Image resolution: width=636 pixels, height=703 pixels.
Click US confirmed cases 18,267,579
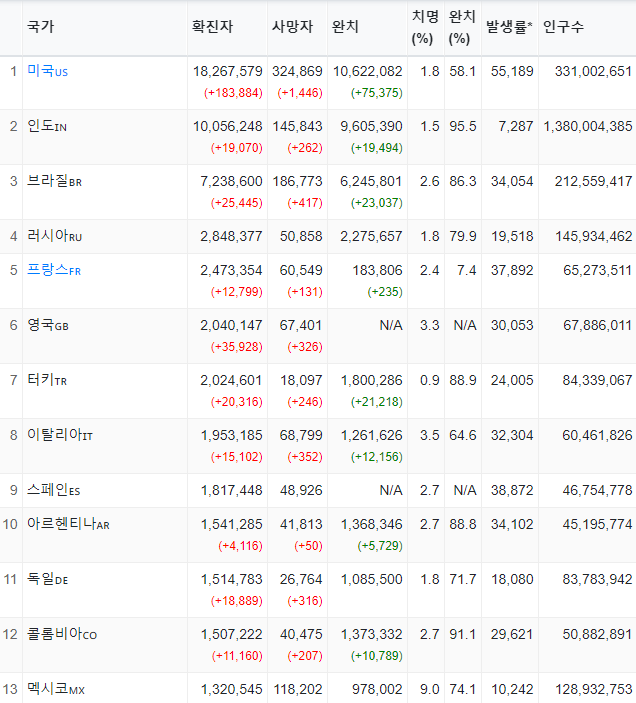(x=228, y=71)
